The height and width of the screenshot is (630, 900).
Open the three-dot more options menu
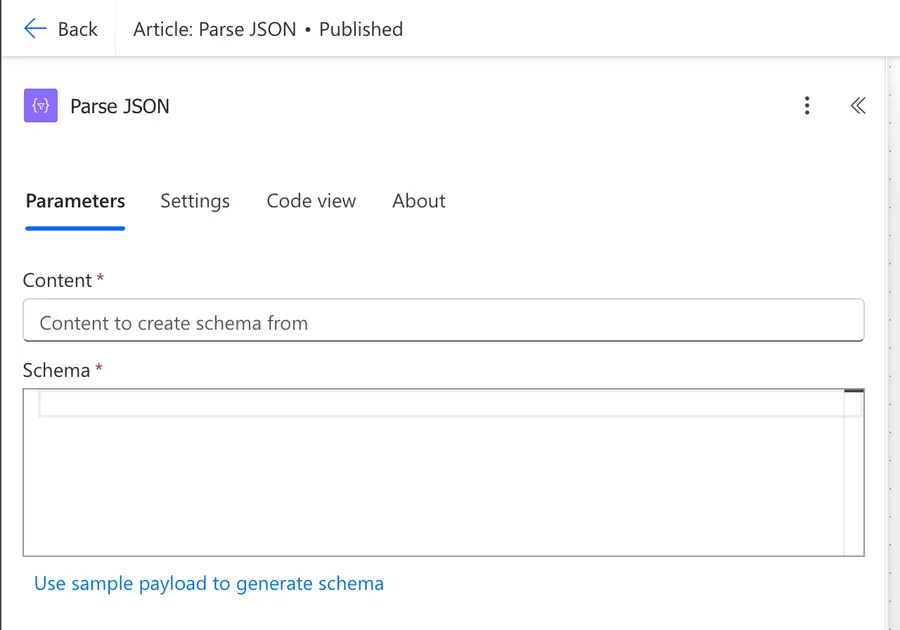coord(807,106)
